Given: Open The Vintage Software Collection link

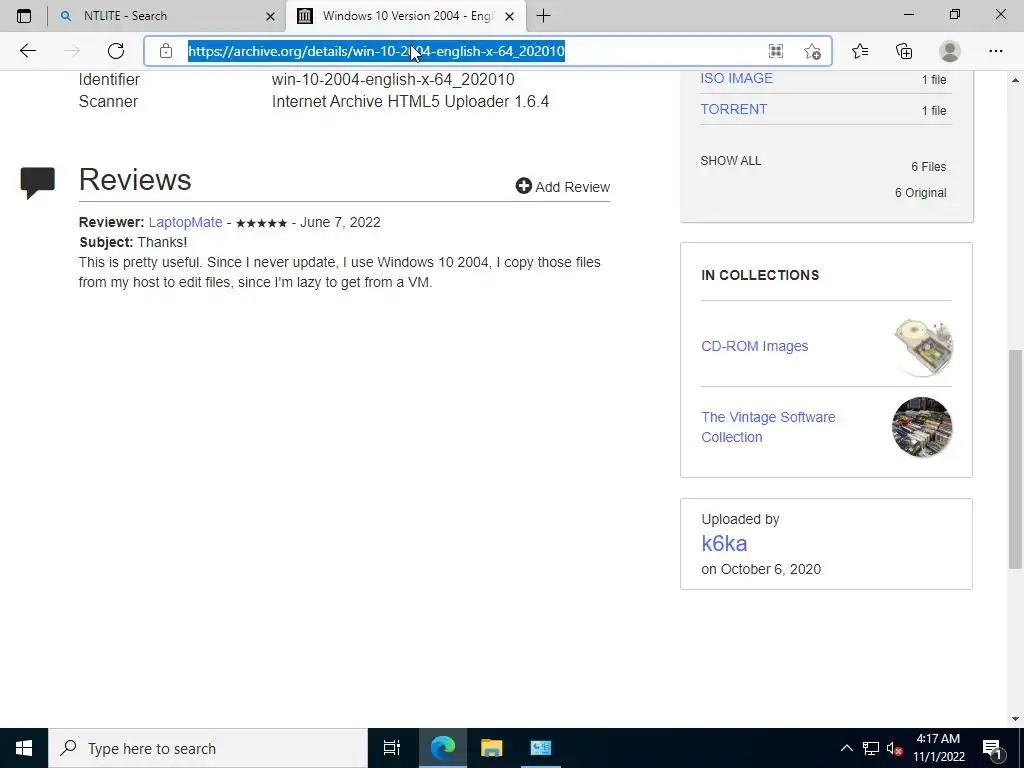Looking at the screenshot, I should [x=768, y=427].
